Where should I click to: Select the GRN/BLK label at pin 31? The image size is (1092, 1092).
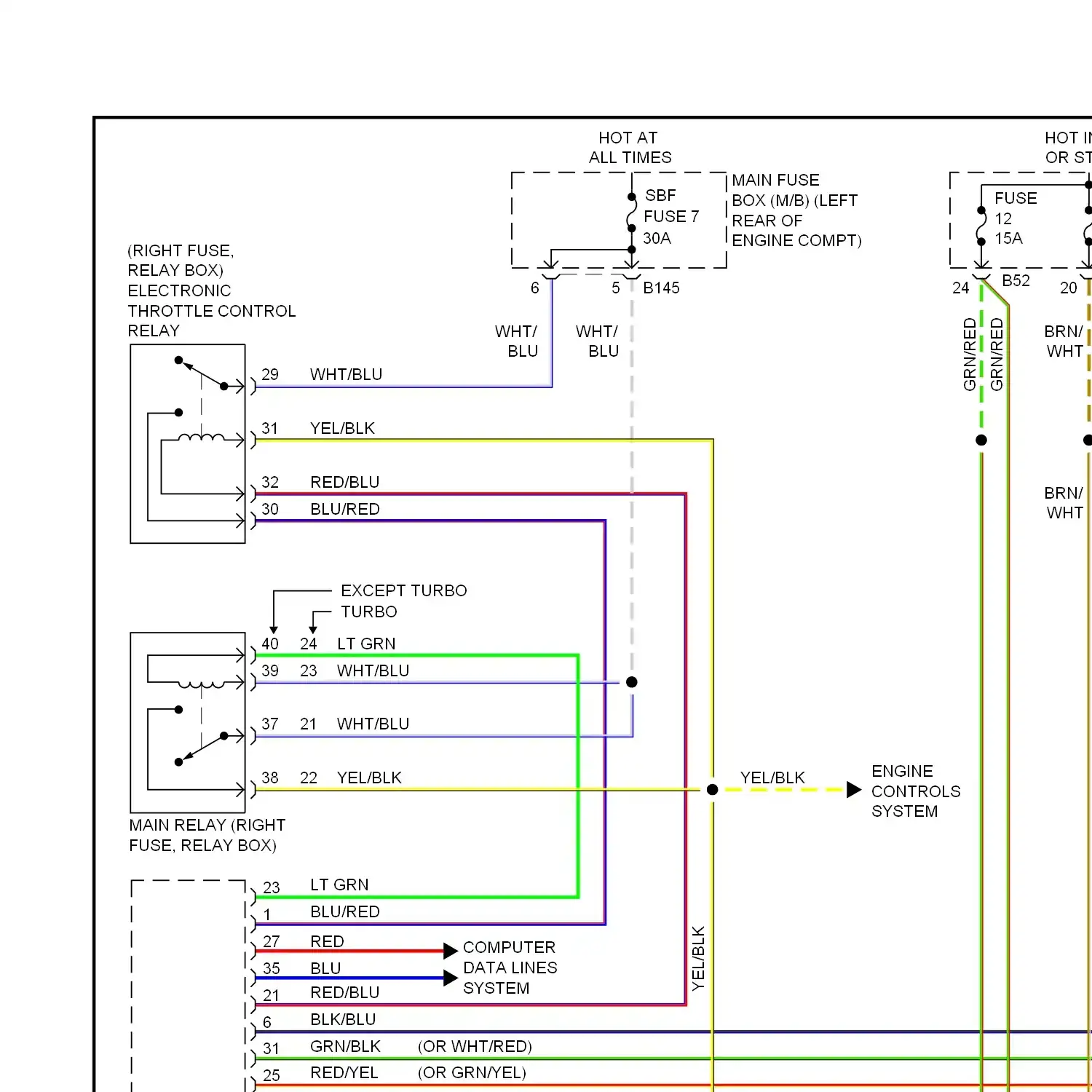[x=345, y=1046]
